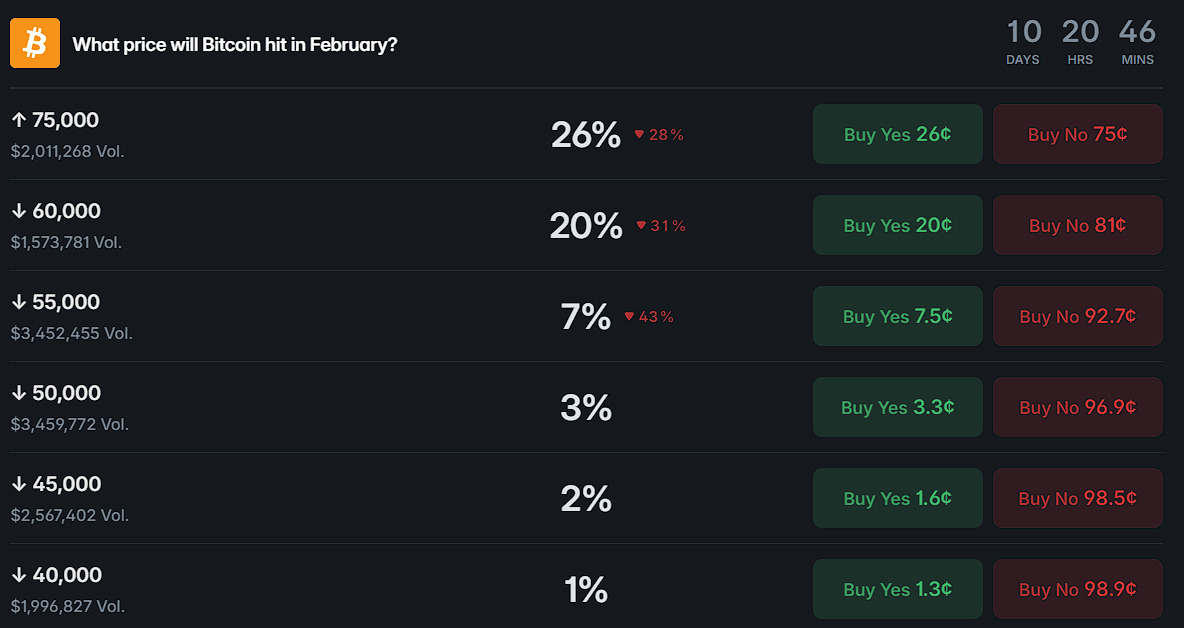
Task: Buy No at 98.5¢ for the 45,000 market
Action: [1077, 497]
